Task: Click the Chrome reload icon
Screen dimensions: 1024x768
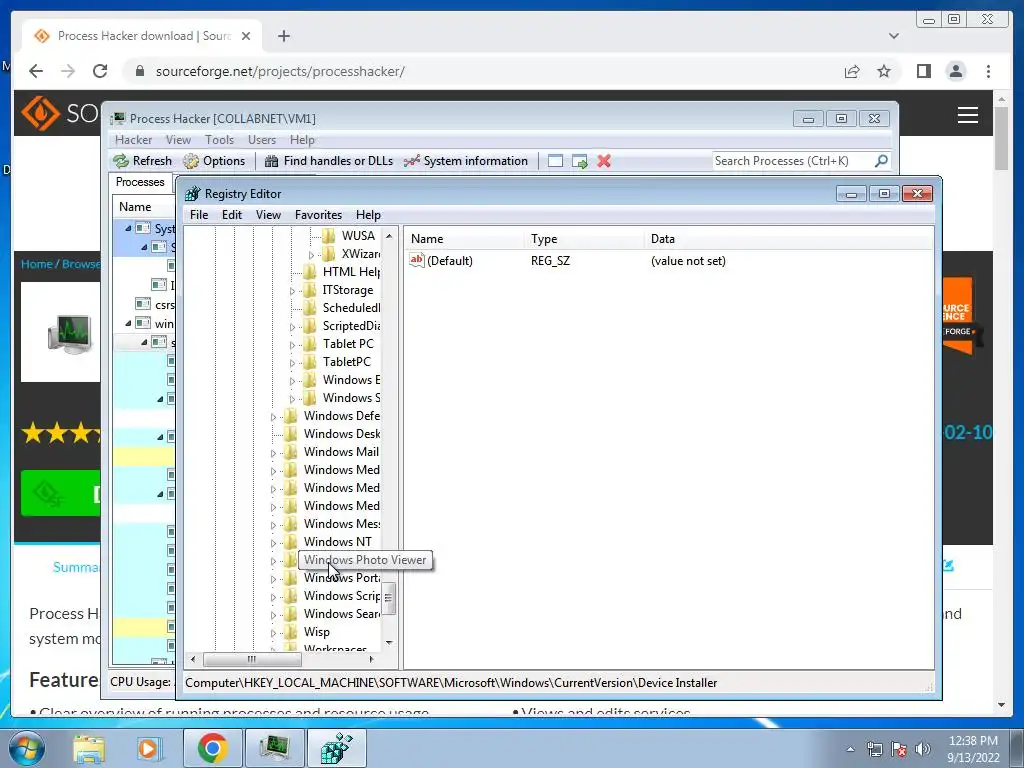Action: [100, 71]
